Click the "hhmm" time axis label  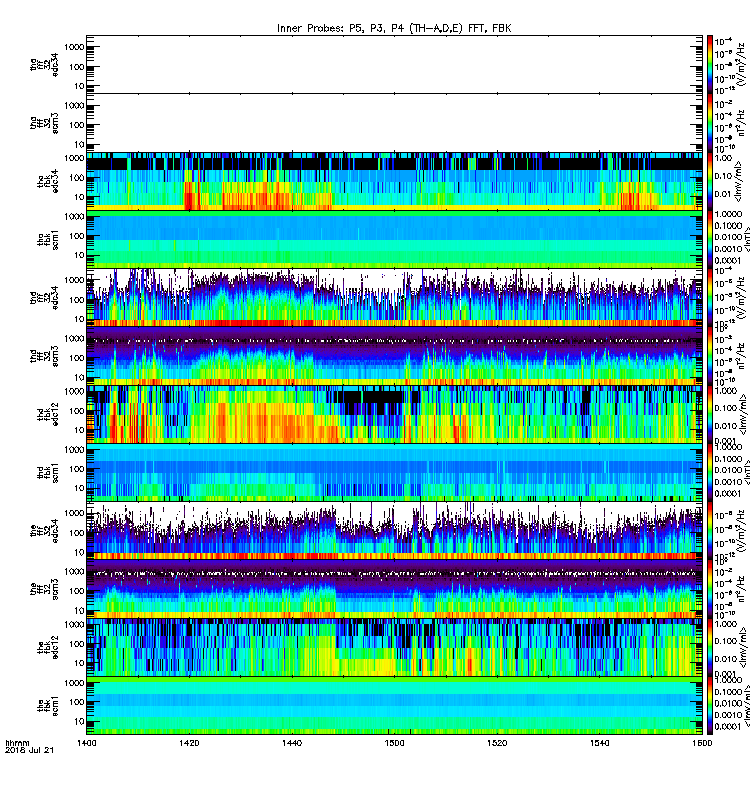coord(17,743)
